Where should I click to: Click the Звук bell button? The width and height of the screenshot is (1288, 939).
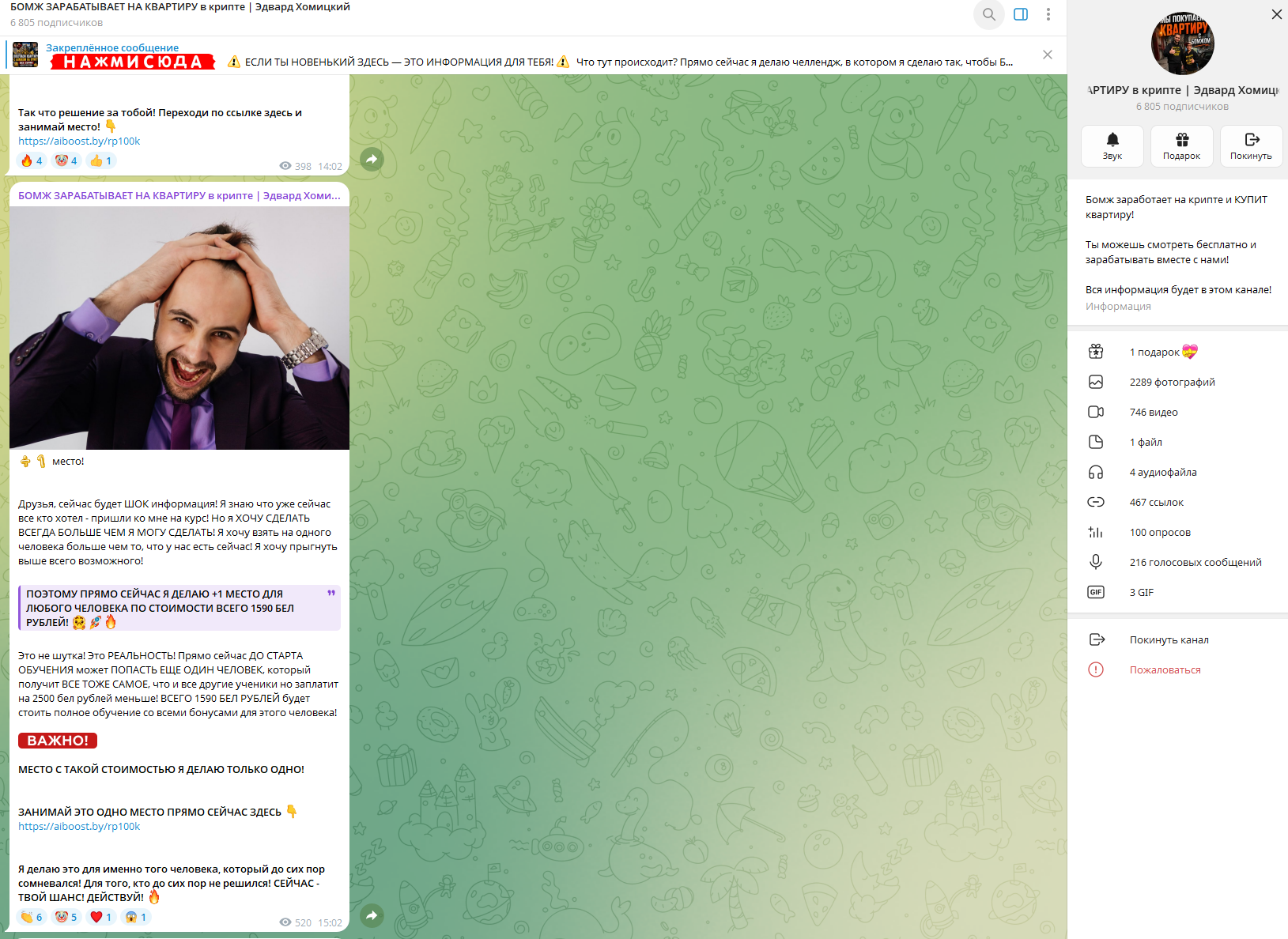click(1112, 145)
